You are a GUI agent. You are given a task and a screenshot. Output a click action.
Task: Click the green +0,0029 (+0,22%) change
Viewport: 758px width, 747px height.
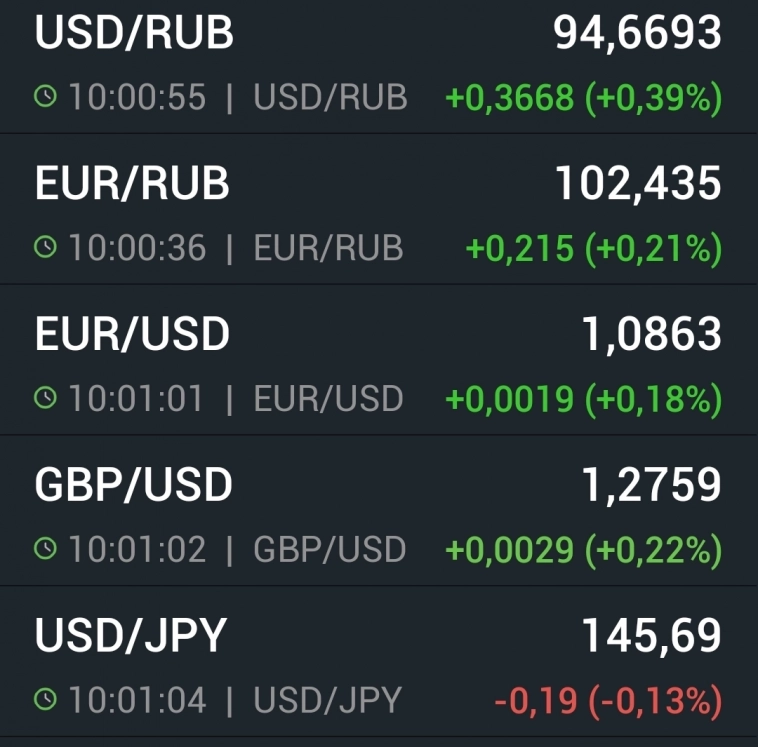(583, 549)
